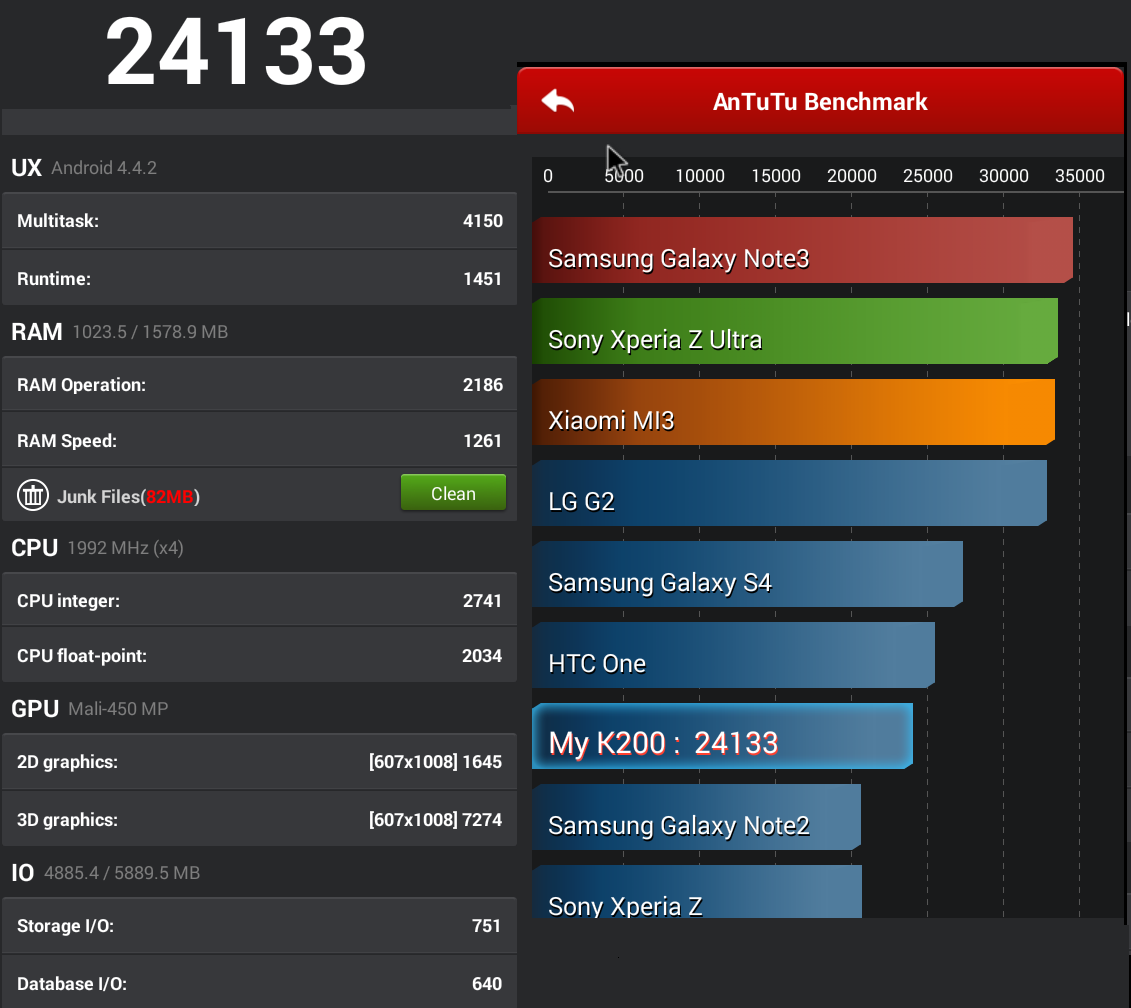Select the CPU float-point row
The image size is (1131, 1008).
tap(260, 655)
